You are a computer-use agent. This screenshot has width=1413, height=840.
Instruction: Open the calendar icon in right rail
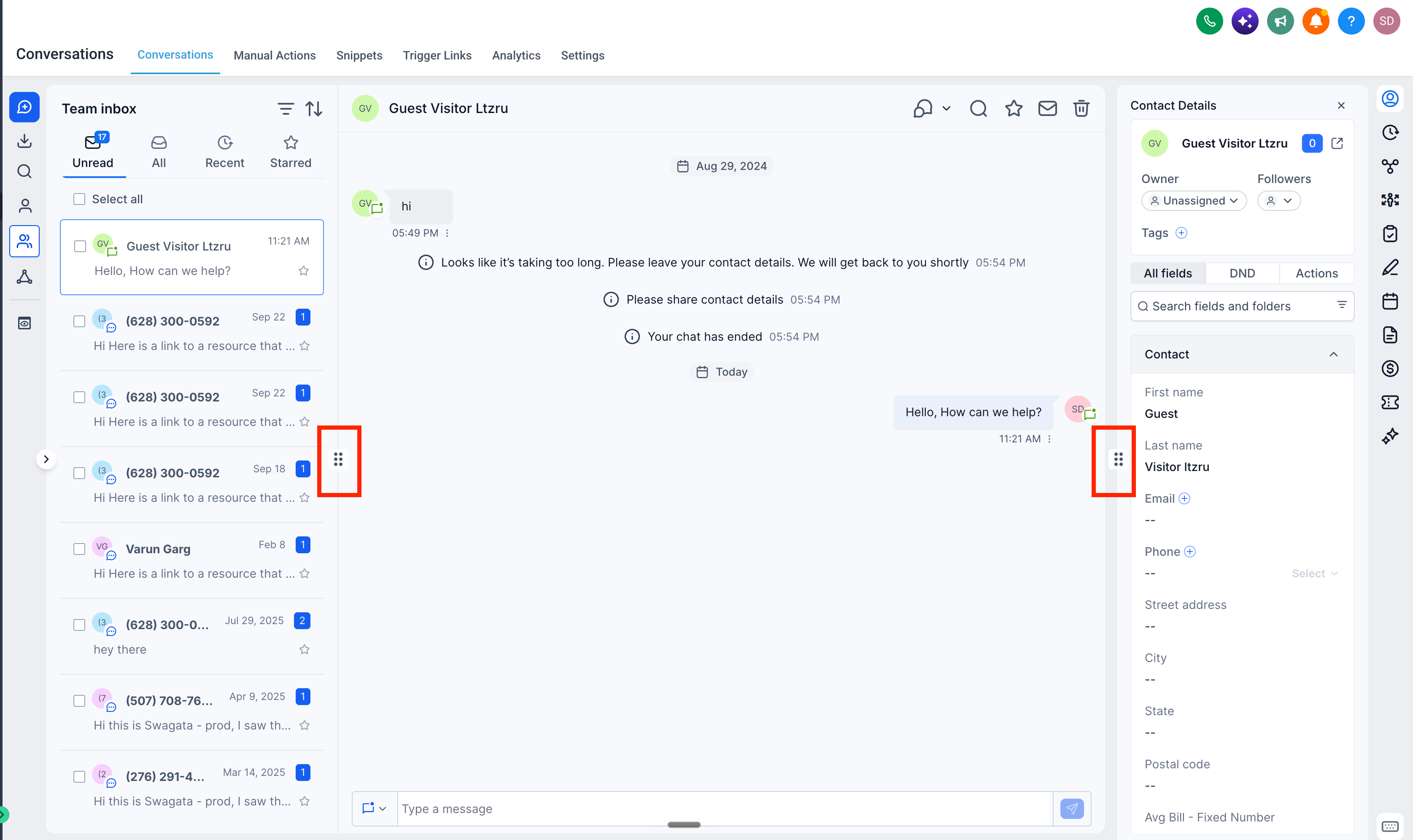tap(1390, 301)
